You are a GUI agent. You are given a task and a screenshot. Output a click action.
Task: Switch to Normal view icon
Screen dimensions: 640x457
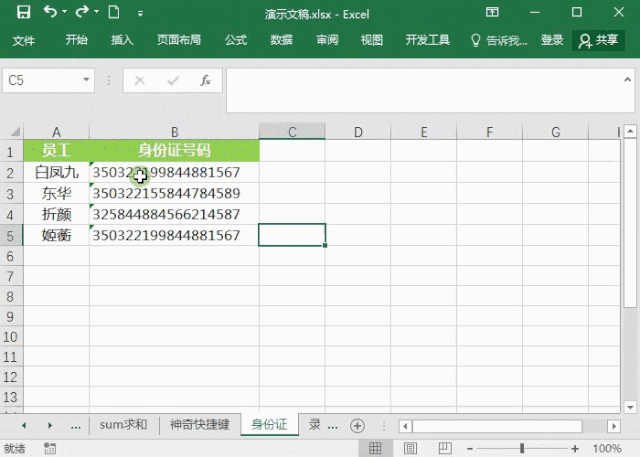pyautogui.click(x=375, y=448)
